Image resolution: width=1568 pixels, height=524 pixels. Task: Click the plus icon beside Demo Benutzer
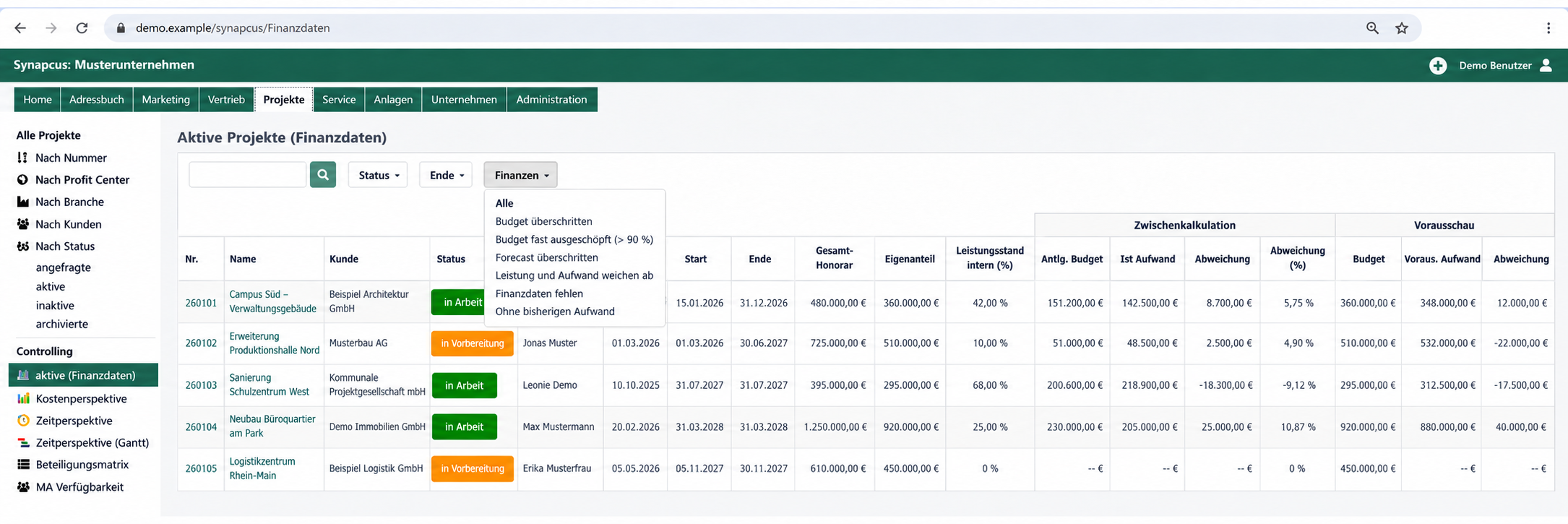coord(1437,65)
